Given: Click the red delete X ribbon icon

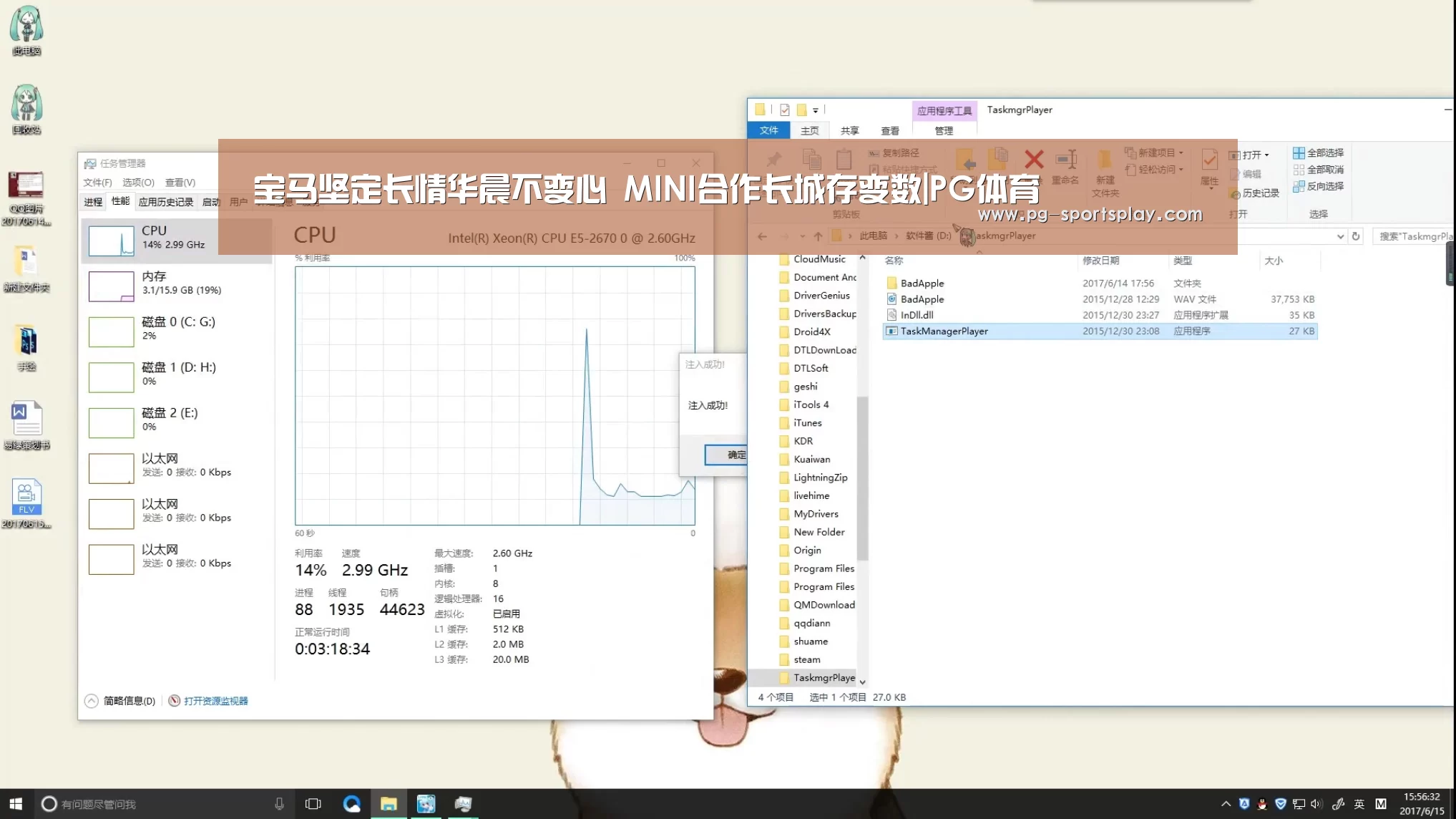Looking at the screenshot, I should pyautogui.click(x=1034, y=159).
